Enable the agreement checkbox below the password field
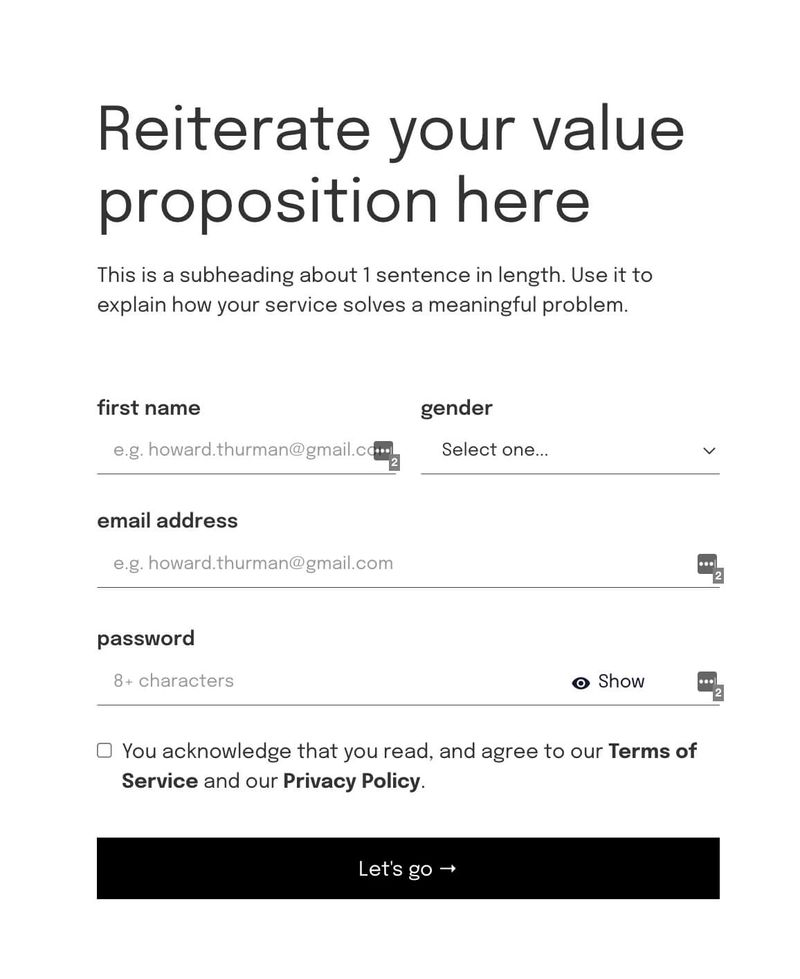The width and height of the screenshot is (800, 979). point(104,749)
